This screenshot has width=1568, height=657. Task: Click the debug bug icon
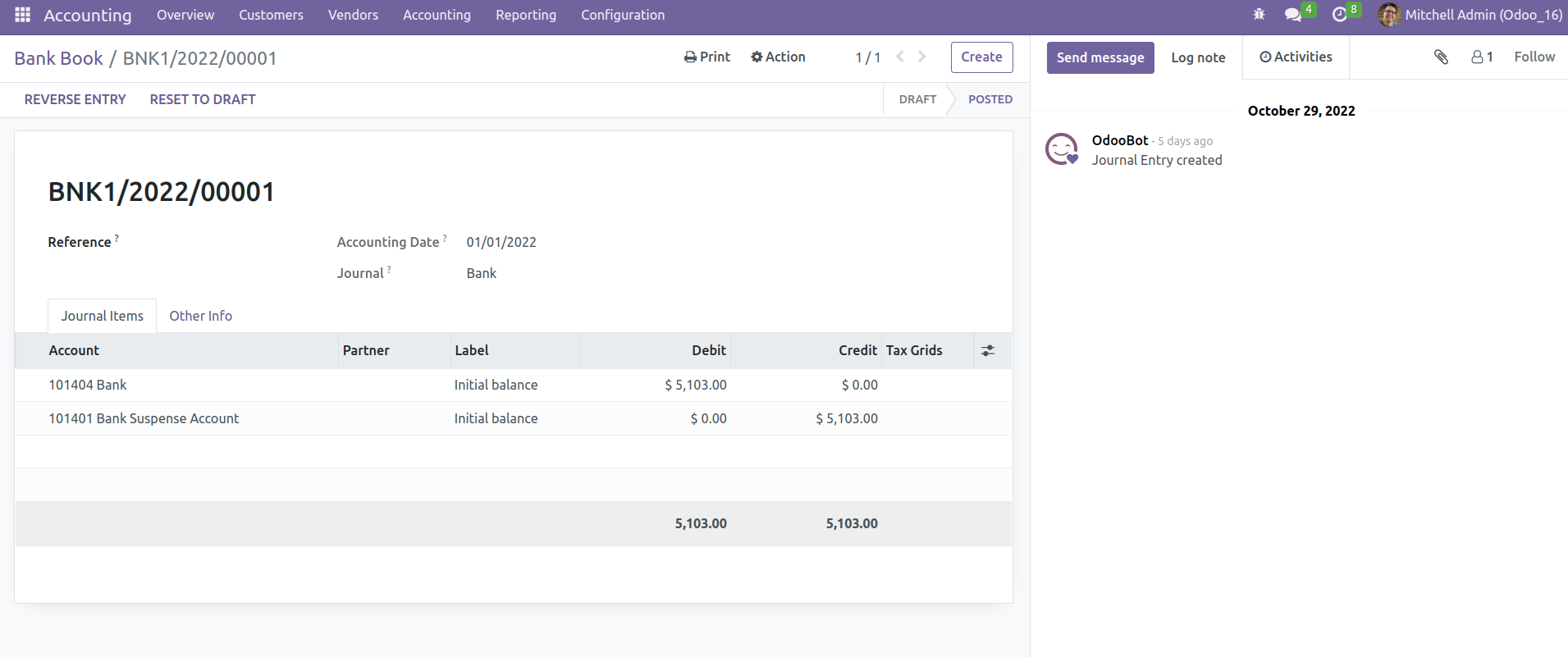coord(1259,15)
